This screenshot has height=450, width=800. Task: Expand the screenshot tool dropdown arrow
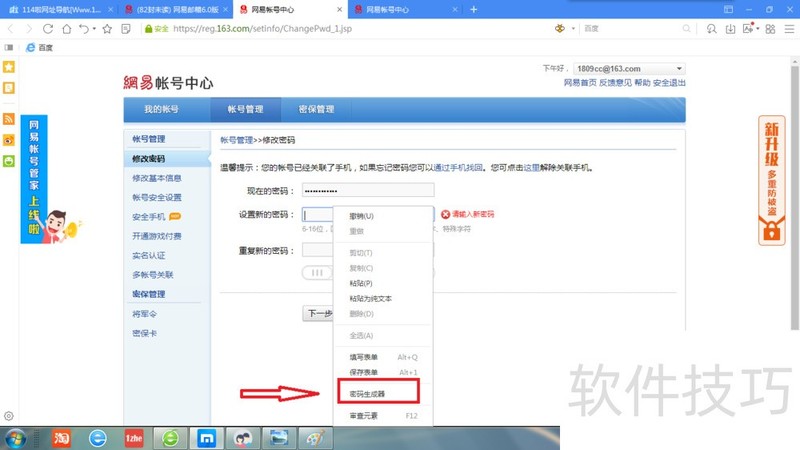(758, 29)
